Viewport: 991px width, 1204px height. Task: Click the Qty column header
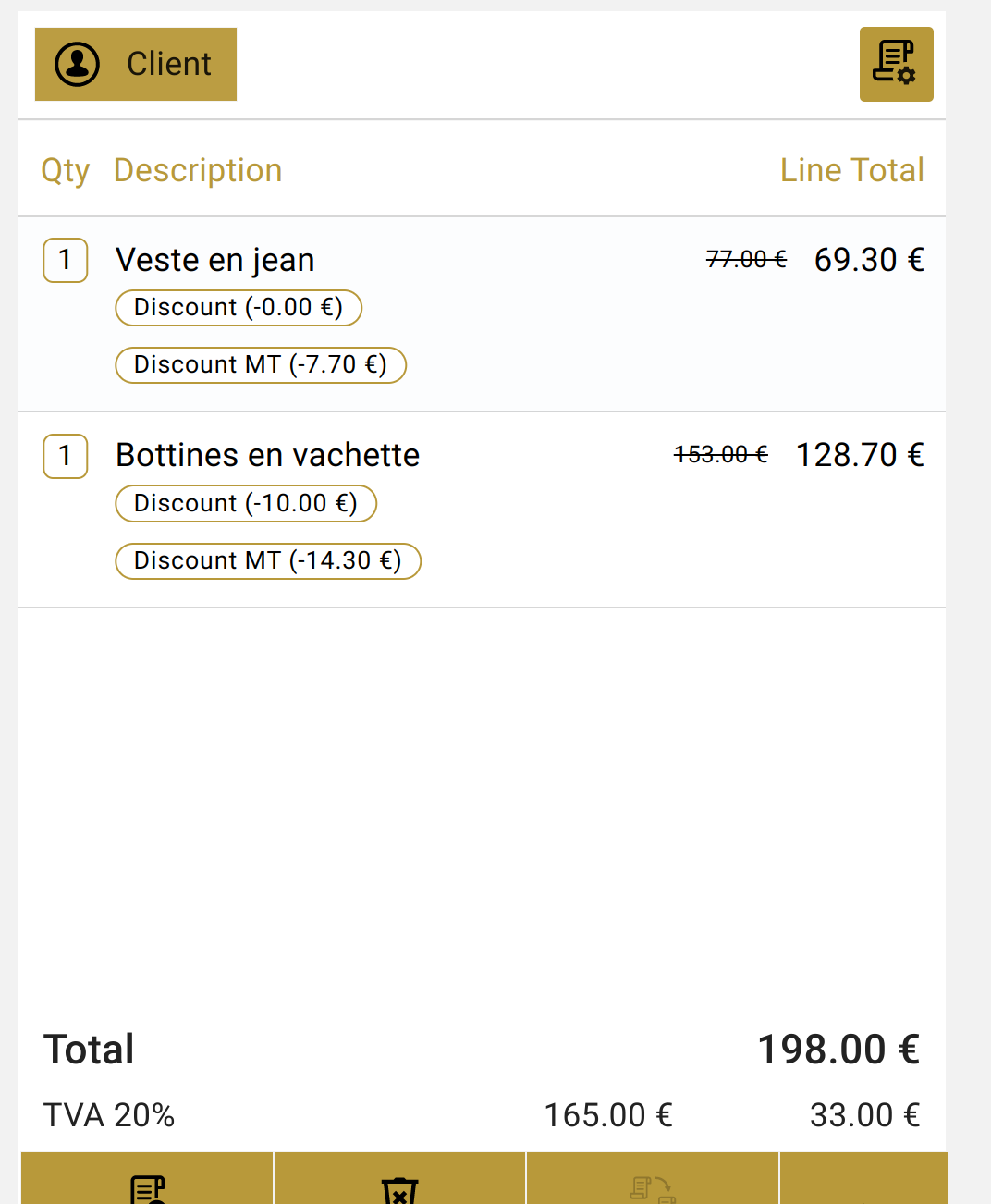(x=66, y=171)
